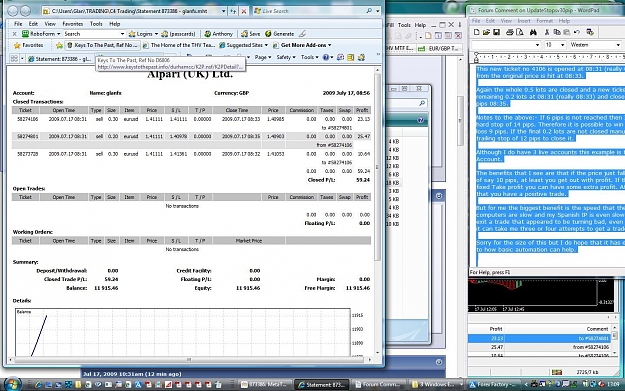Open the MetaTrader window Tools menu
625x391 pixels.
point(404,25)
